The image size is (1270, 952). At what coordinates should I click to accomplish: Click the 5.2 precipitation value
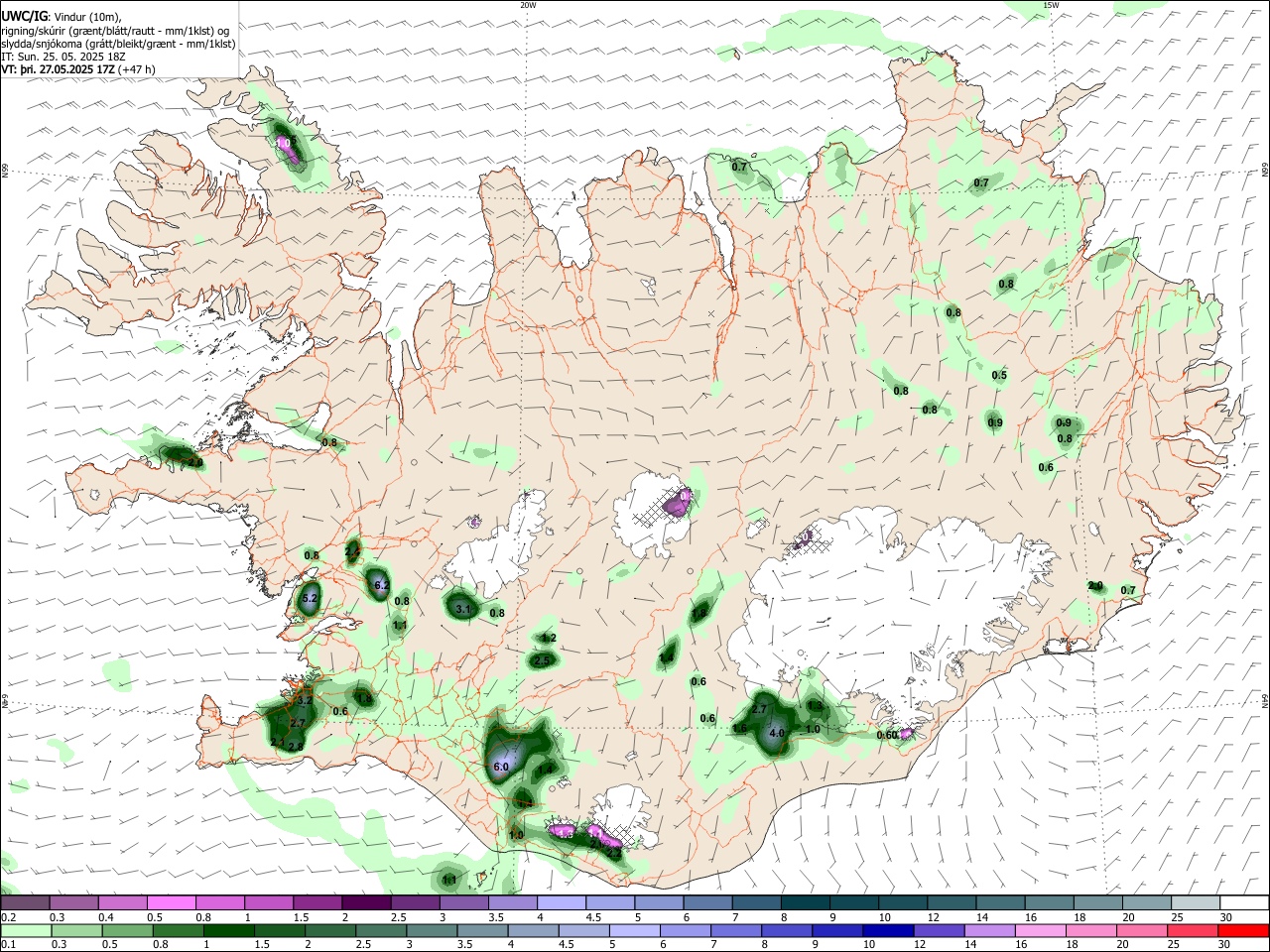coord(310,598)
